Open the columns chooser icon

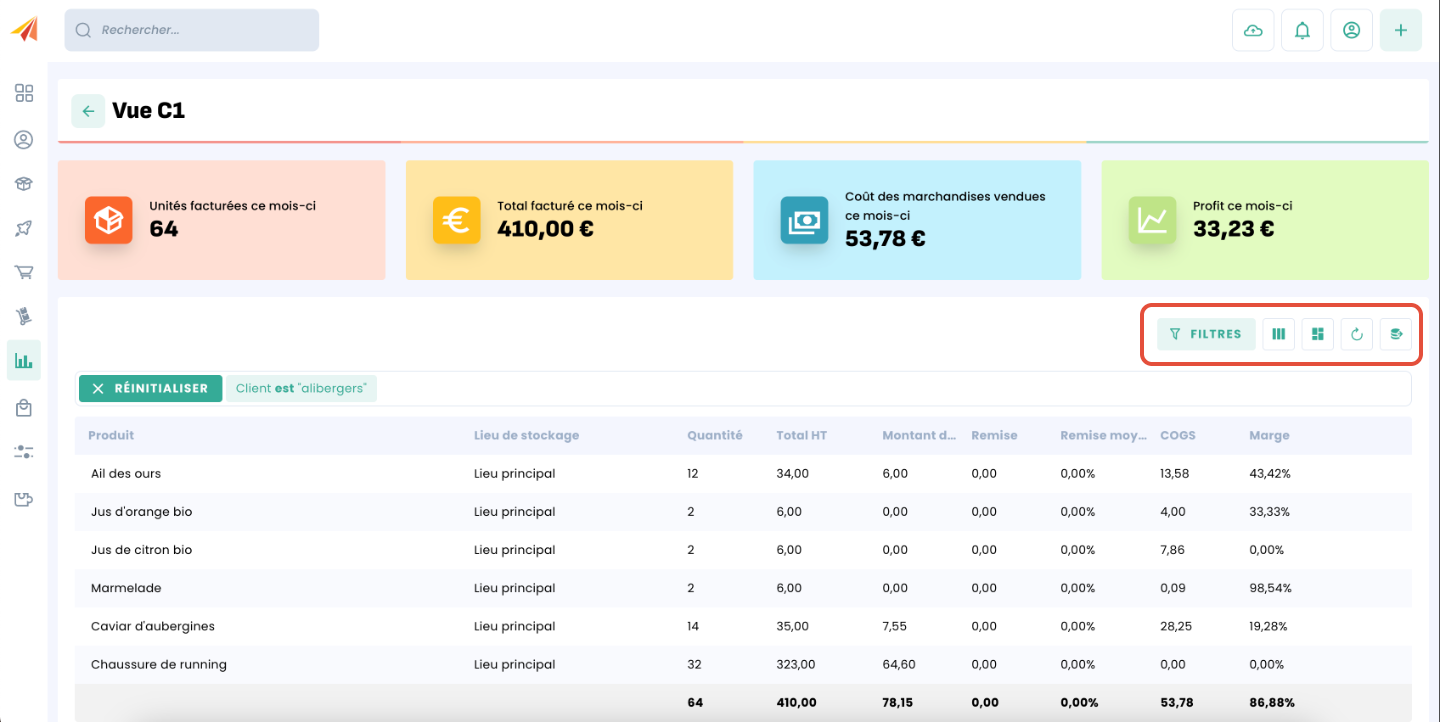point(1278,334)
